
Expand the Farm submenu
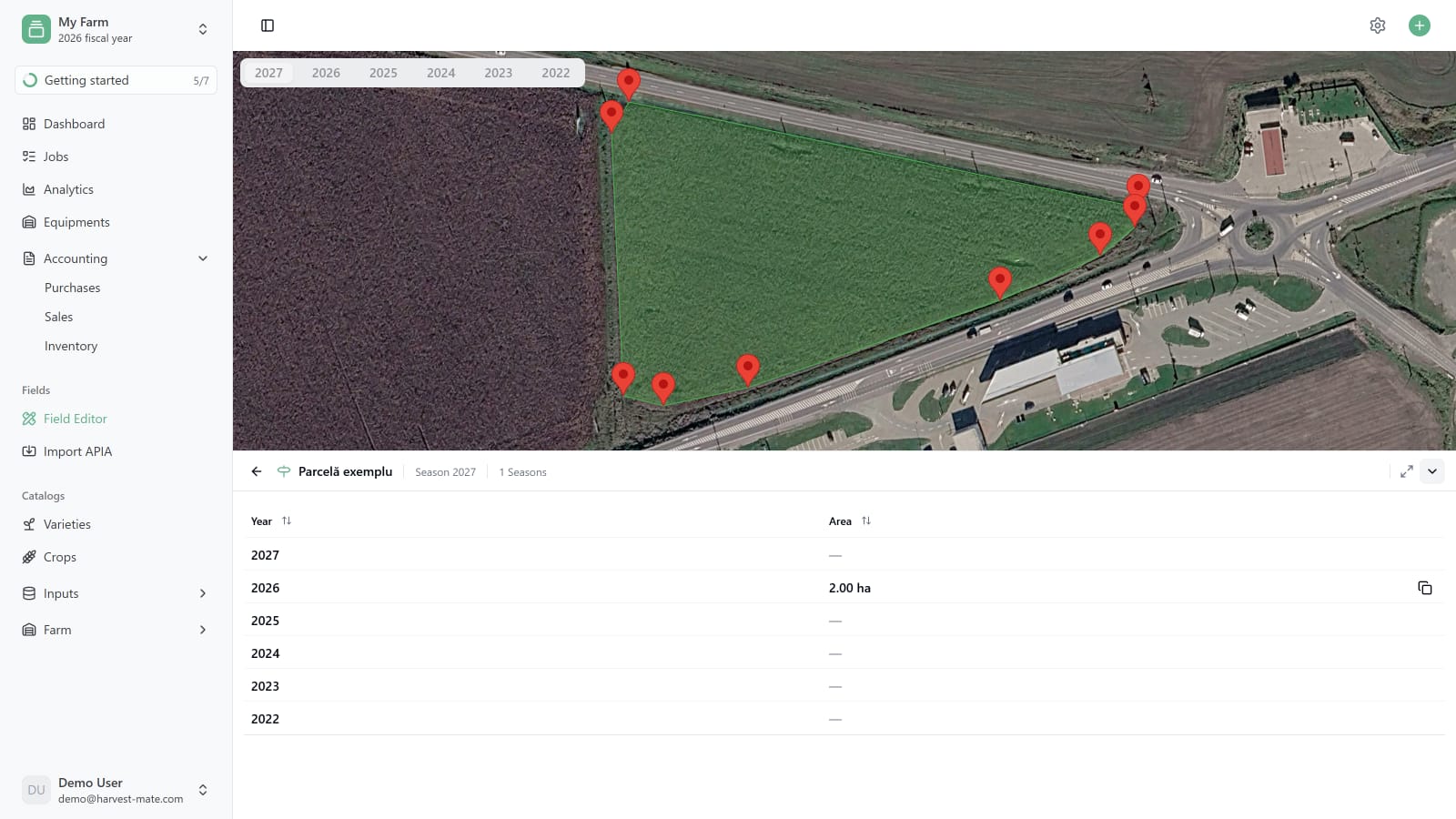pyautogui.click(x=203, y=630)
